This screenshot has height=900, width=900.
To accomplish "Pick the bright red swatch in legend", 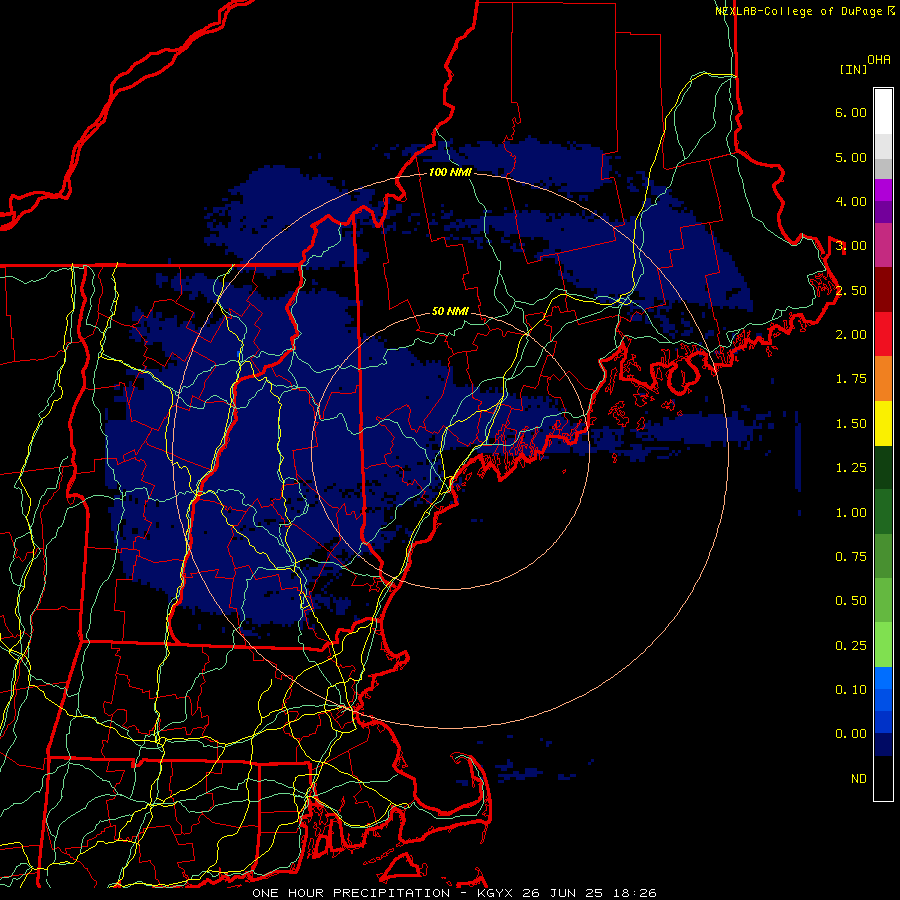I will click(x=883, y=335).
